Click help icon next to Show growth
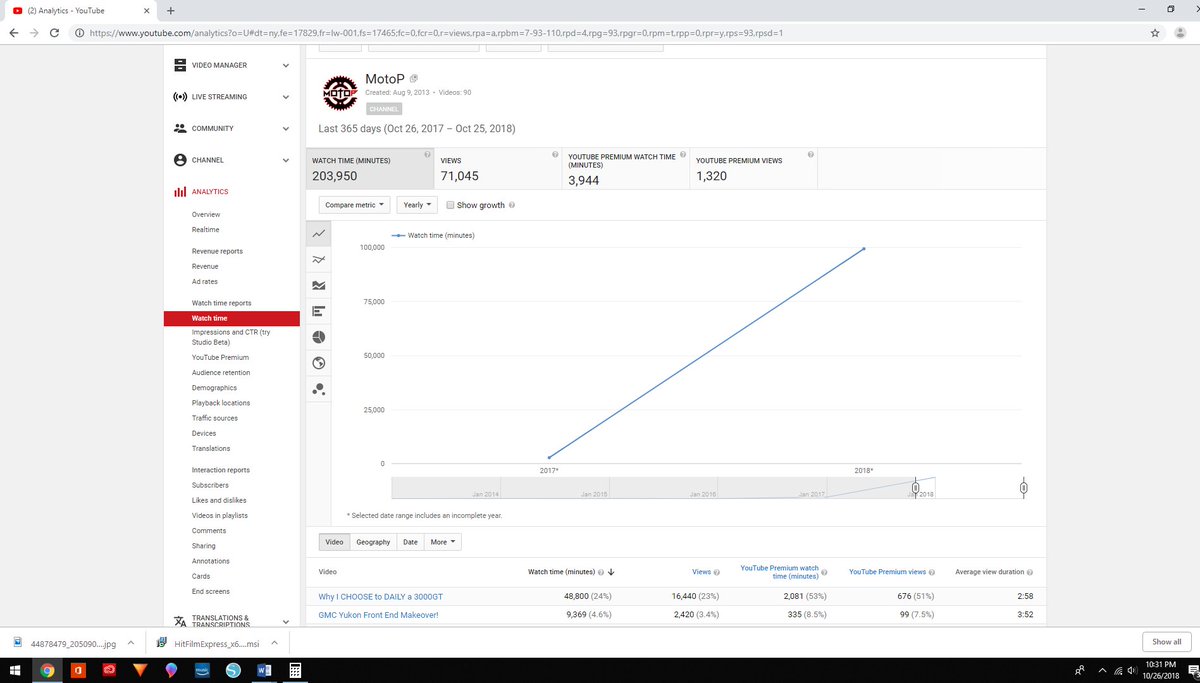 coord(512,205)
